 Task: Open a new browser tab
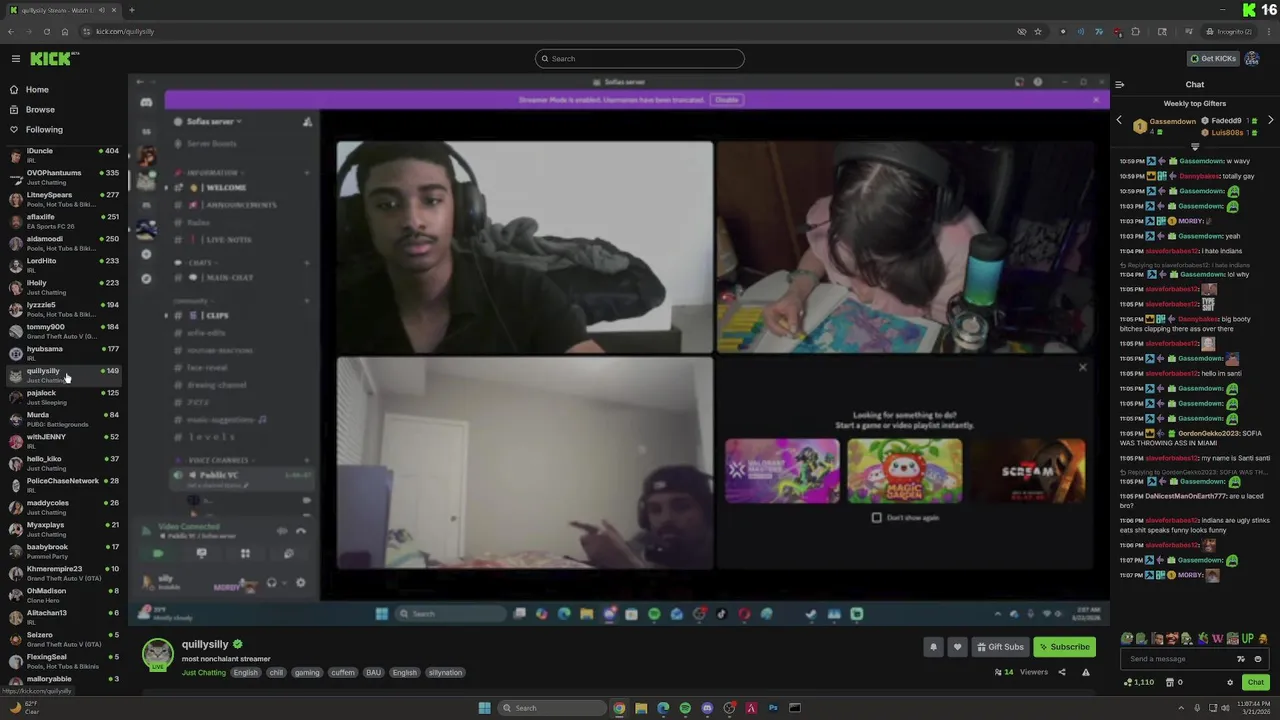click(132, 10)
